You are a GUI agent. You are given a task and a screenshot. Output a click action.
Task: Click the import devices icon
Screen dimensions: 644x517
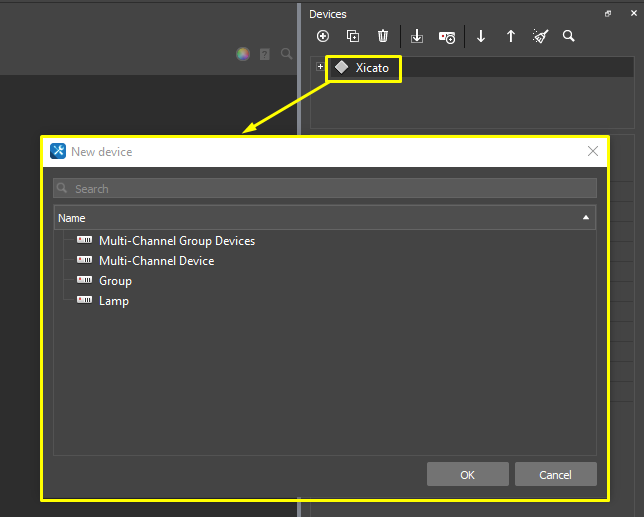coord(417,36)
